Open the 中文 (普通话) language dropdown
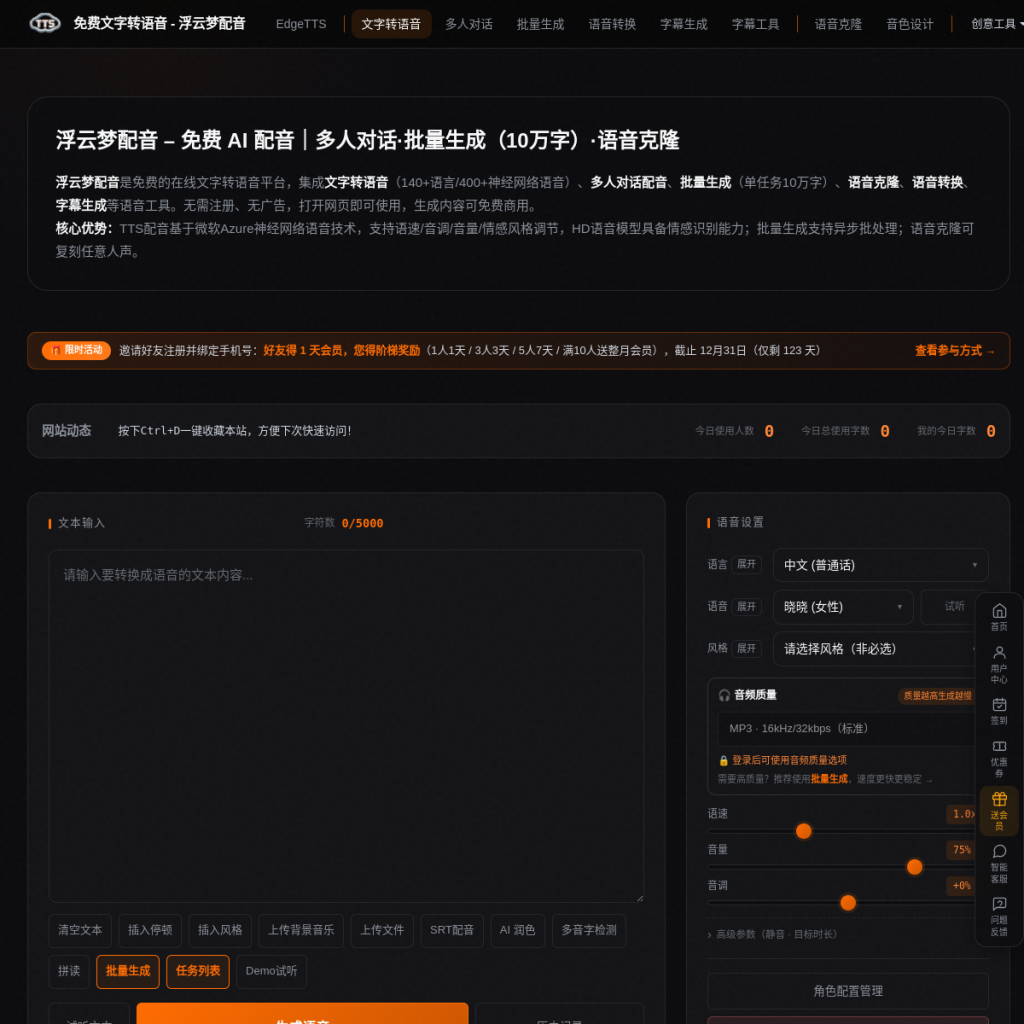 (880, 565)
